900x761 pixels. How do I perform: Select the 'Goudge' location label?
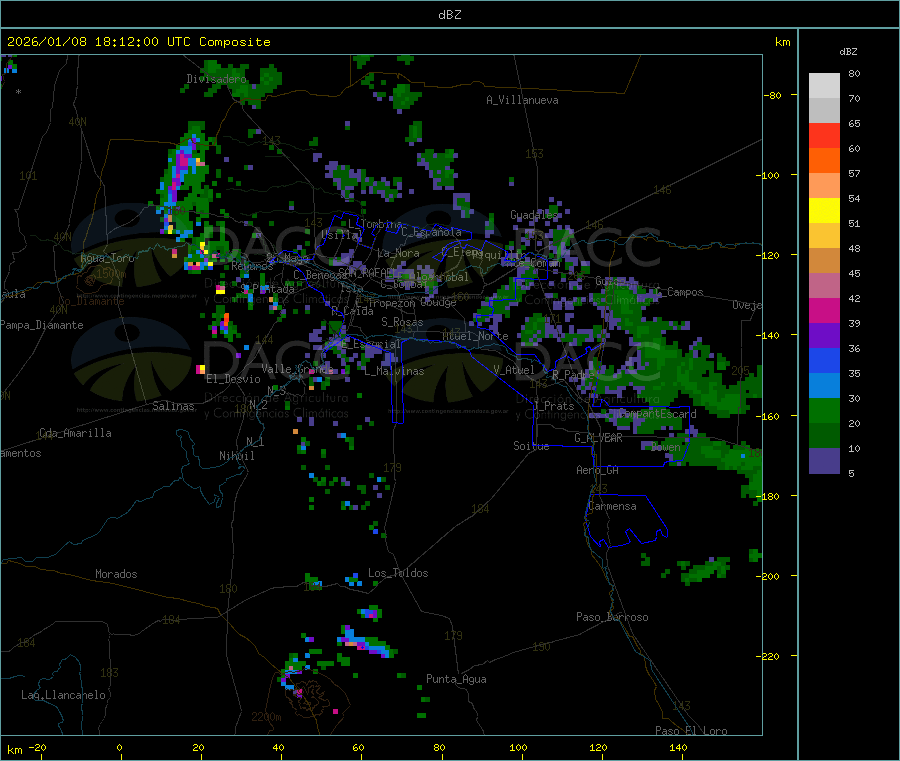click(439, 302)
